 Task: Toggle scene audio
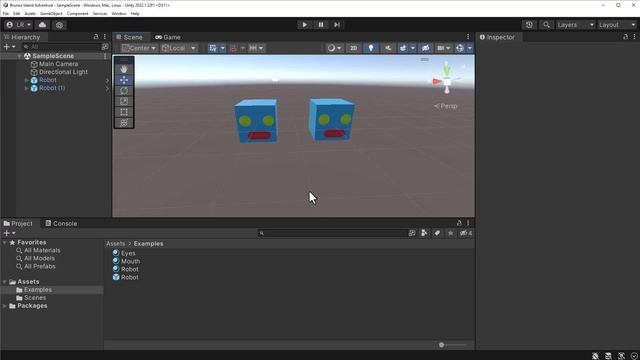(x=388, y=48)
